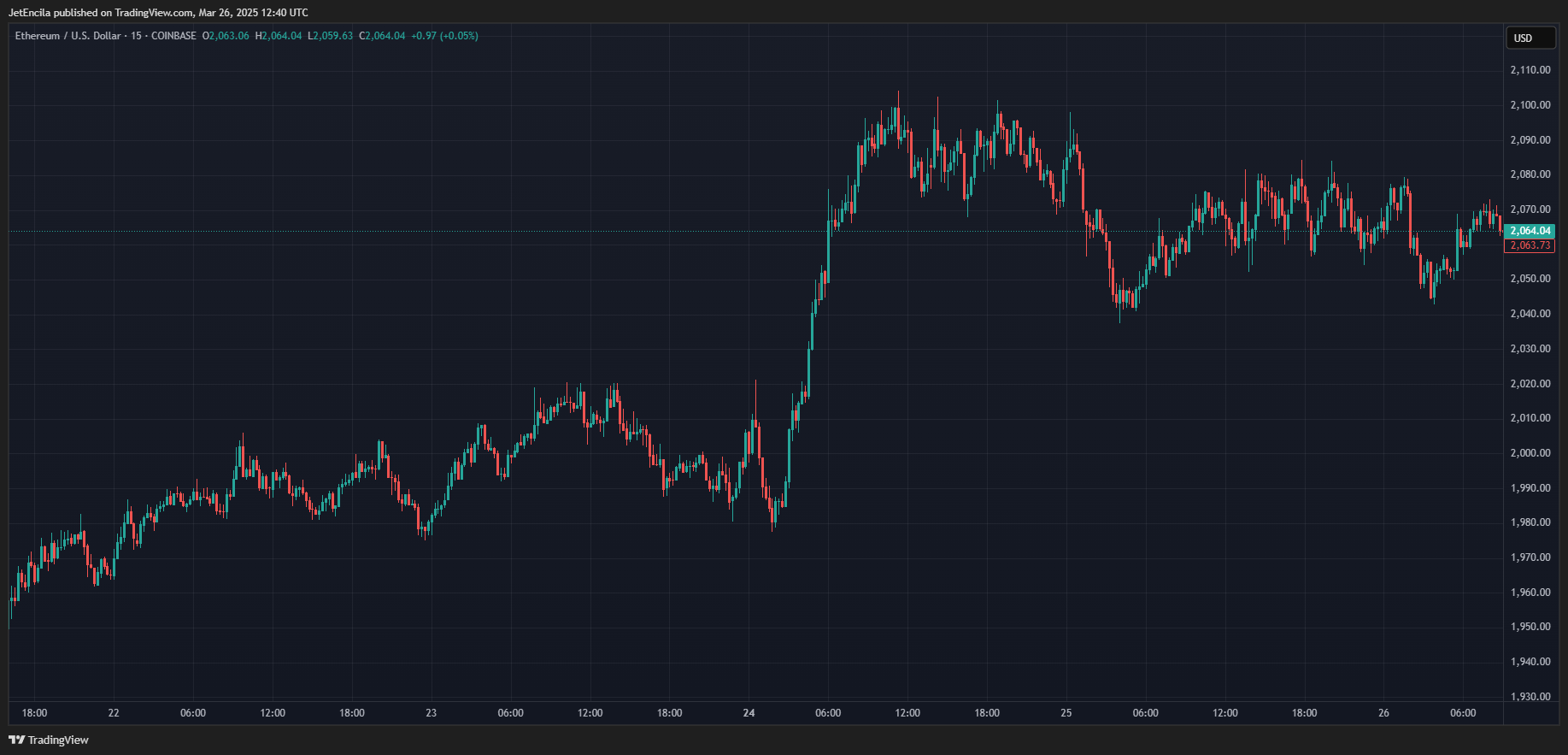The width and height of the screenshot is (1568, 755).
Task: Click the 1,930.00 price axis label
Action: 1530,697
